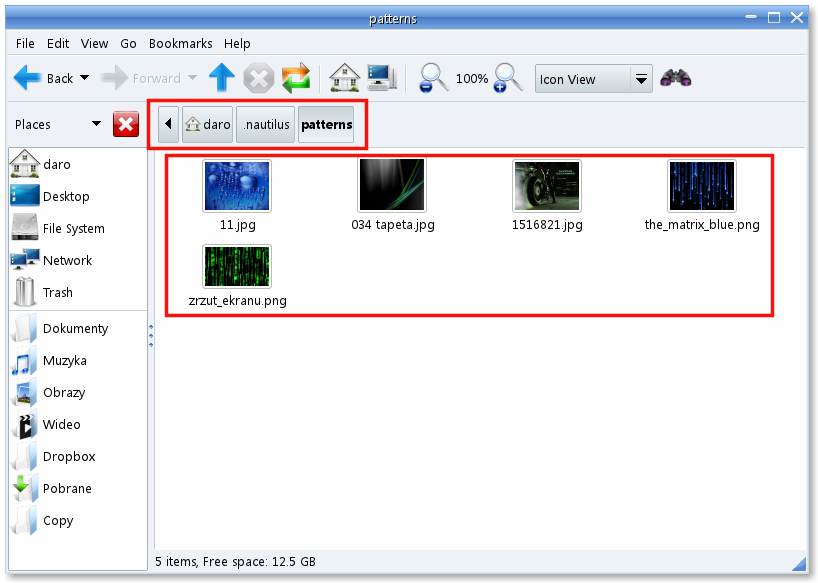Select the 11.jpg thumbnail

237,186
